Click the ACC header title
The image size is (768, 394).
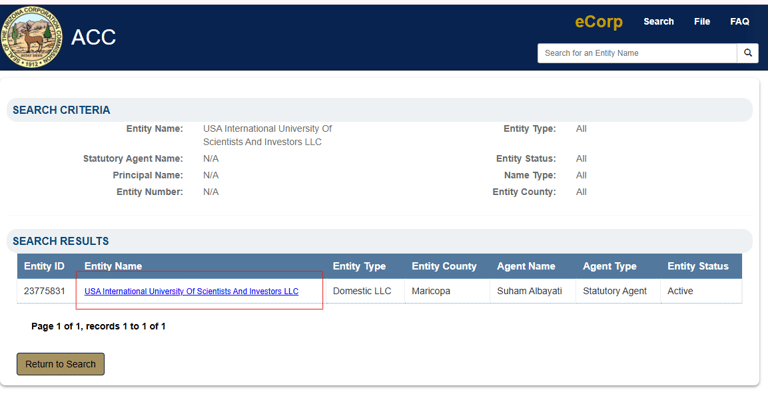93,37
